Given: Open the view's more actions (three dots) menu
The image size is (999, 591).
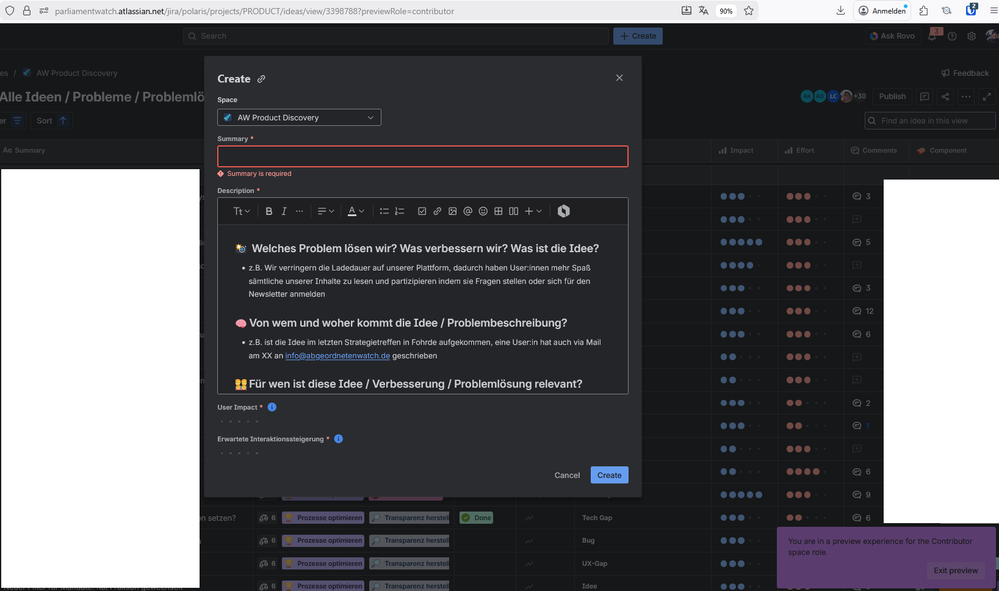Looking at the screenshot, I should pos(966,97).
